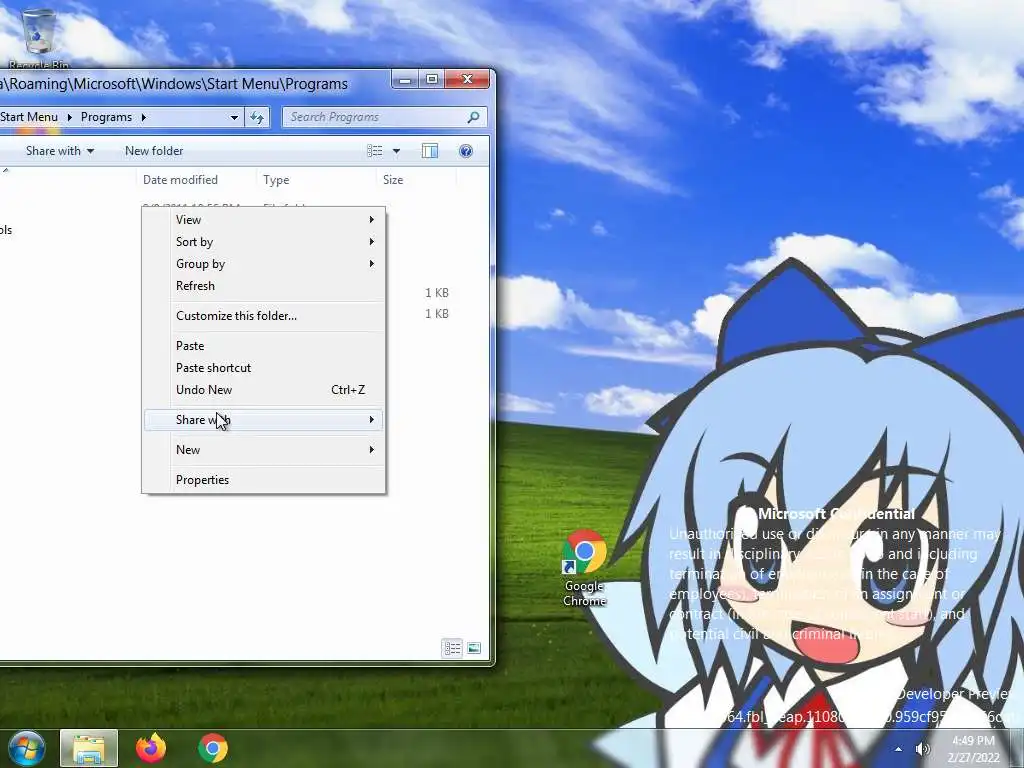Sort by Date modified column header
1024x768 pixels.
[x=196, y=180]
